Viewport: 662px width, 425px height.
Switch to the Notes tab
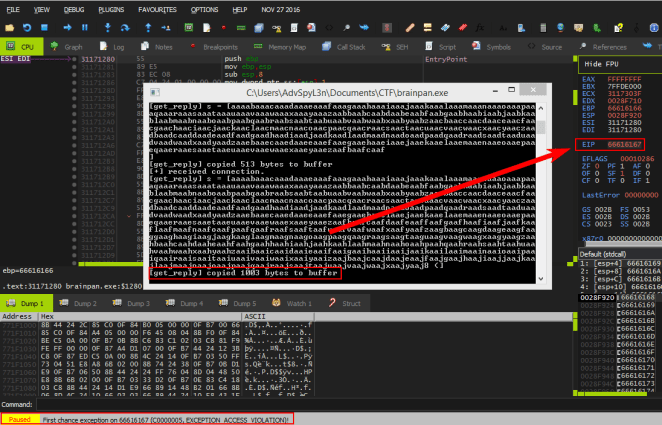coord(157,46)
